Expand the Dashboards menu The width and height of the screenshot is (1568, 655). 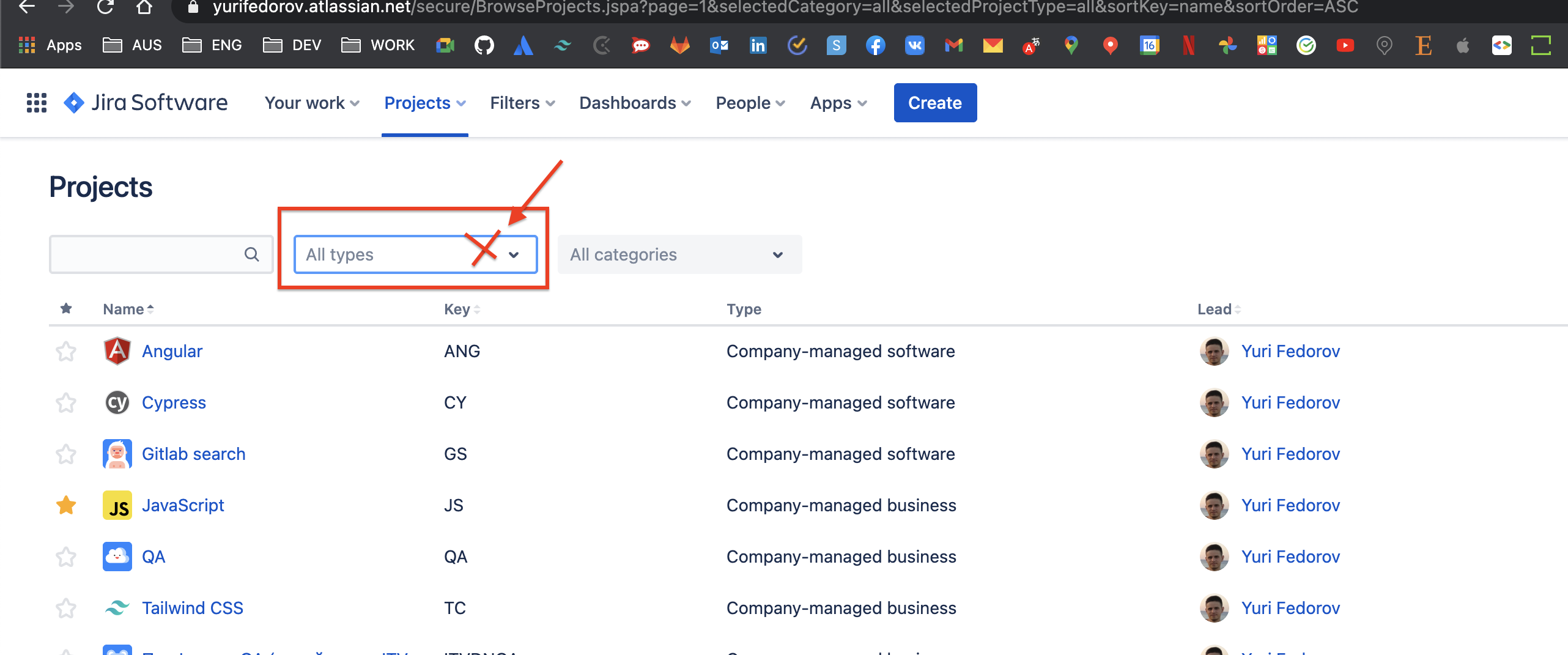[x=635, y=103]
